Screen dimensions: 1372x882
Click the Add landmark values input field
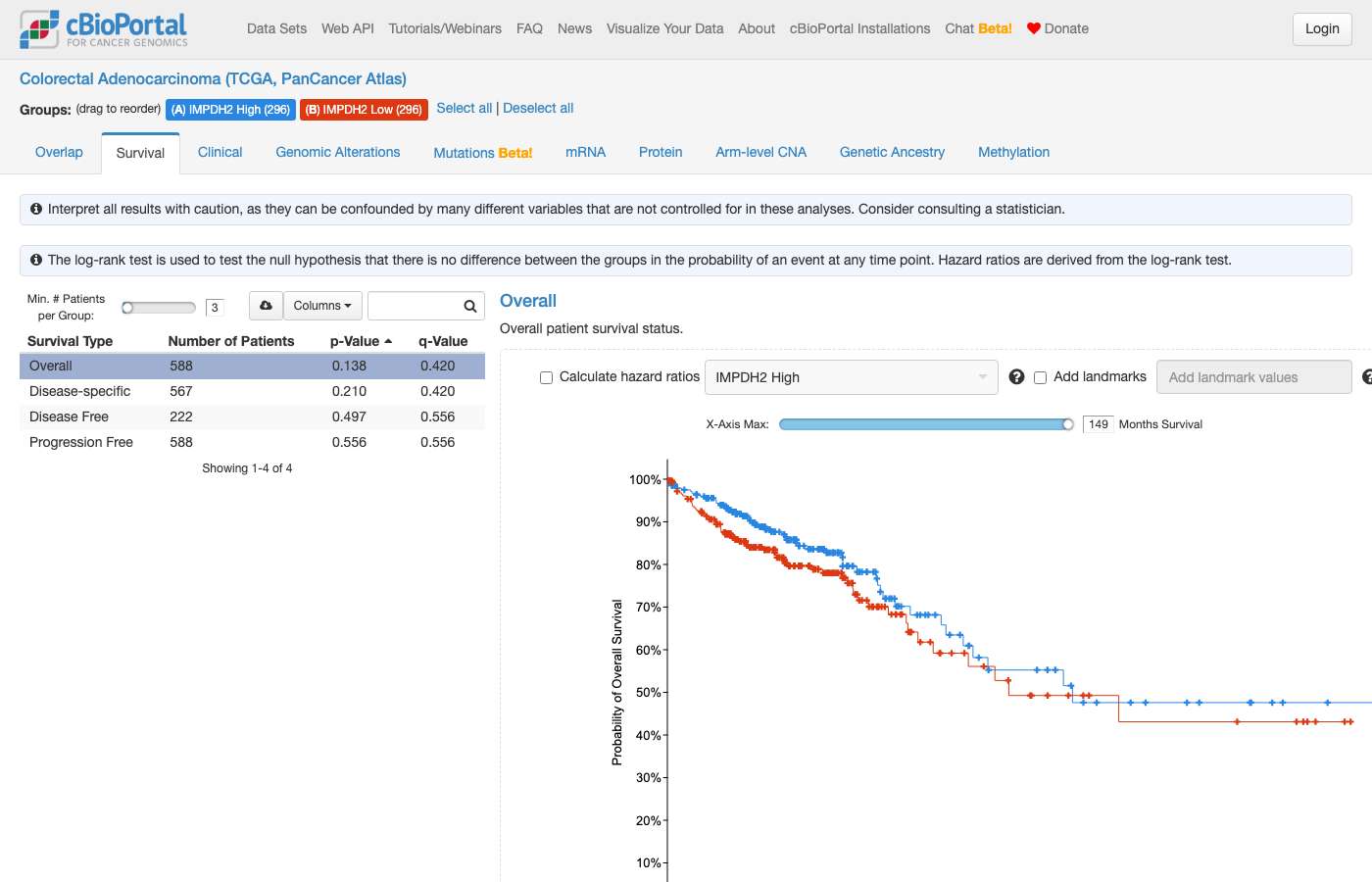coord(1254,377)
